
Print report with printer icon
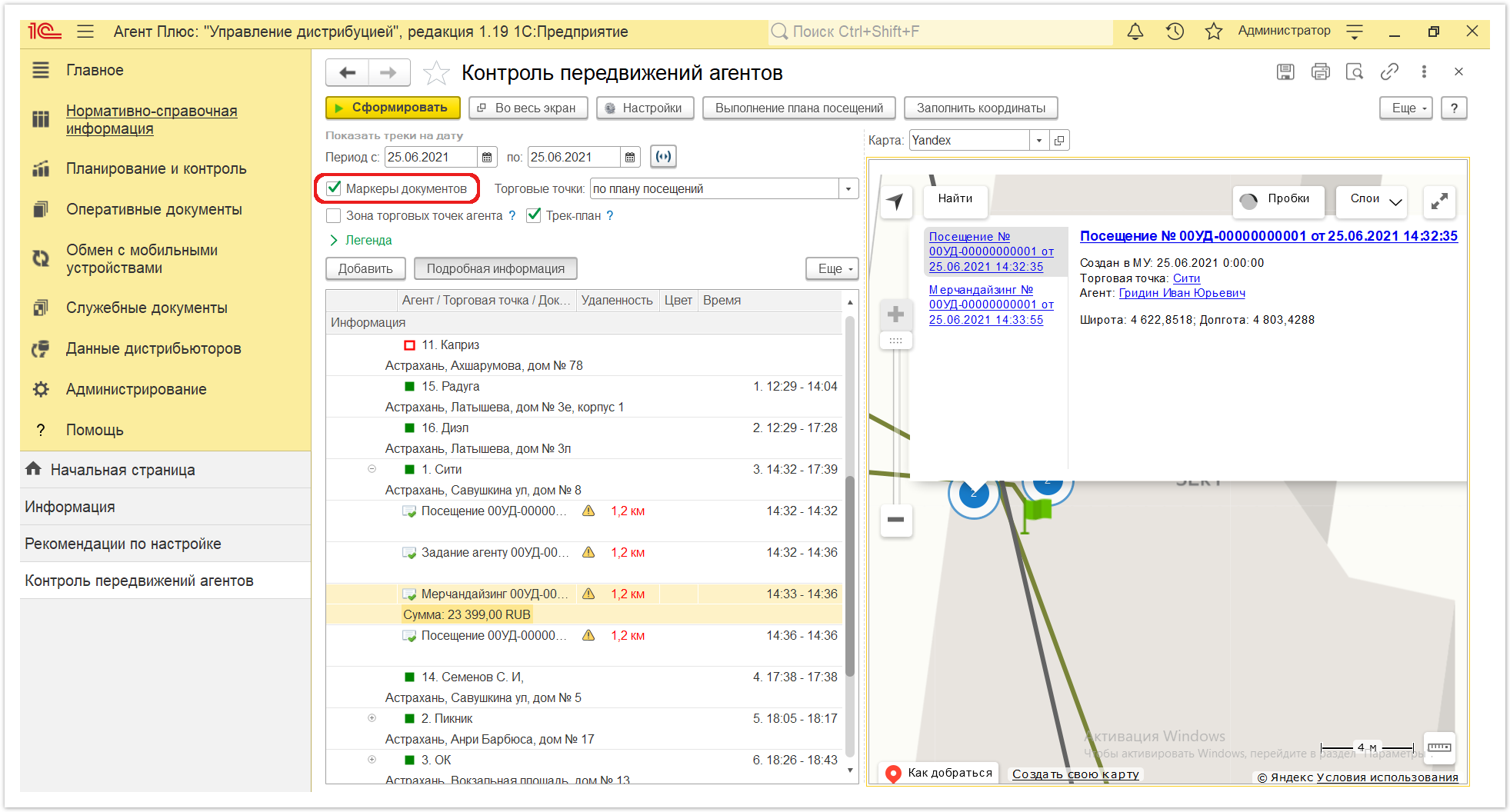(1320, 72)
